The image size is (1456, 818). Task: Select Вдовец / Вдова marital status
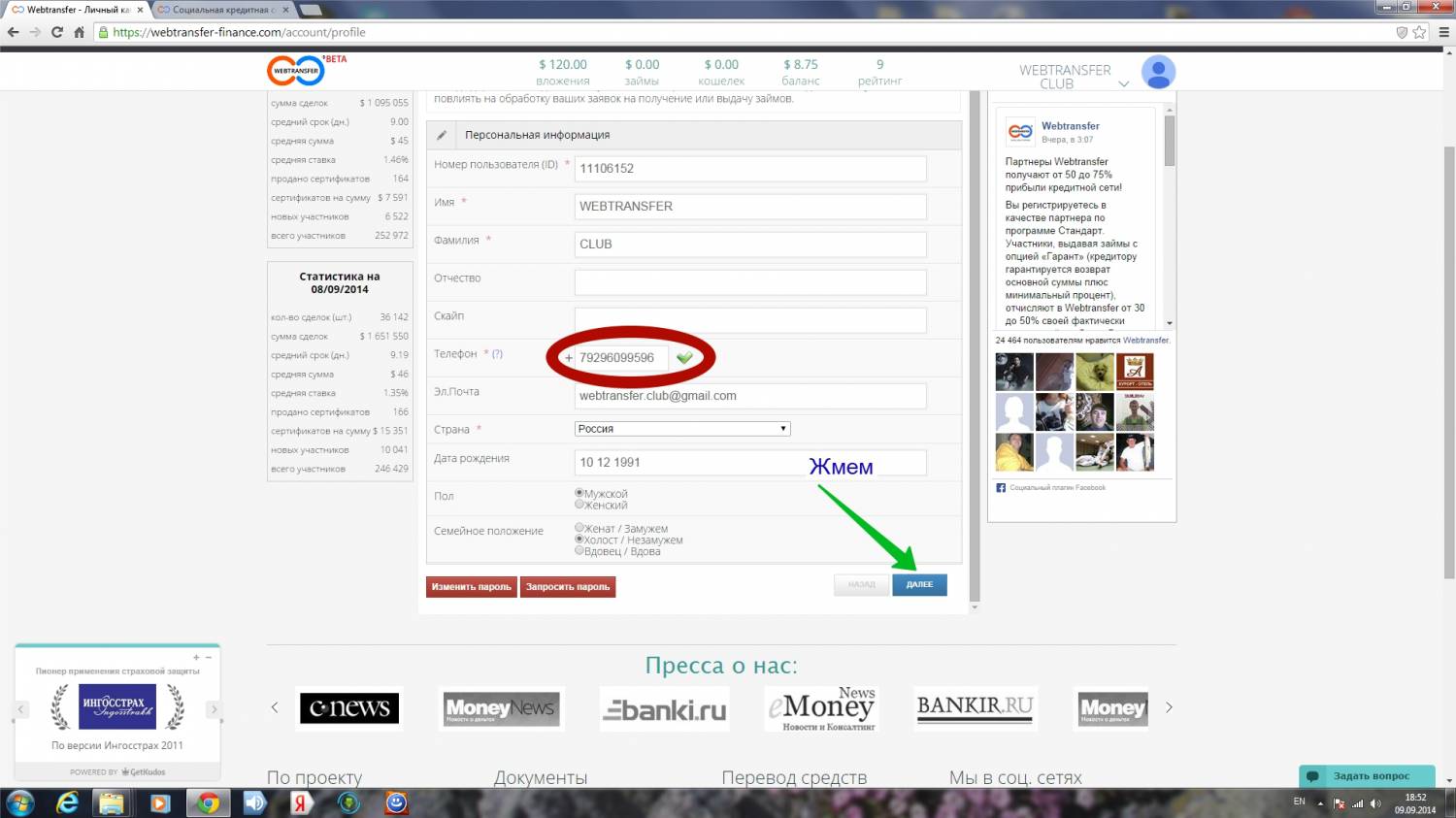click(579, 550)
